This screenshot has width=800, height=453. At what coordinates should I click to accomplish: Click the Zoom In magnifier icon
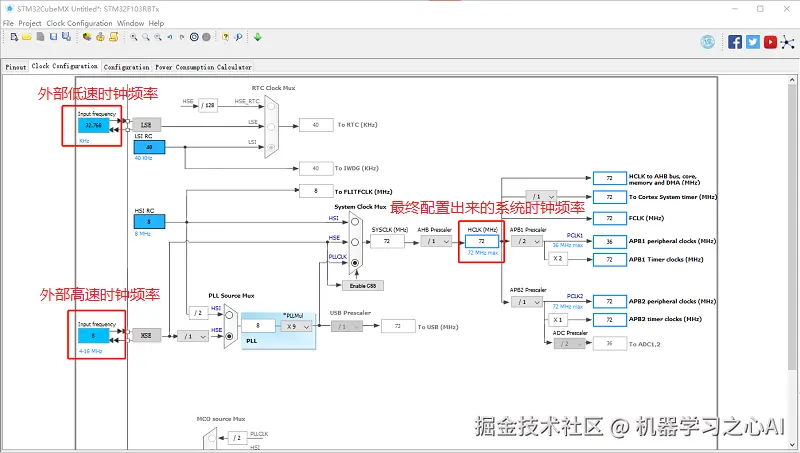pyautogui.click(x=134, y=37)
